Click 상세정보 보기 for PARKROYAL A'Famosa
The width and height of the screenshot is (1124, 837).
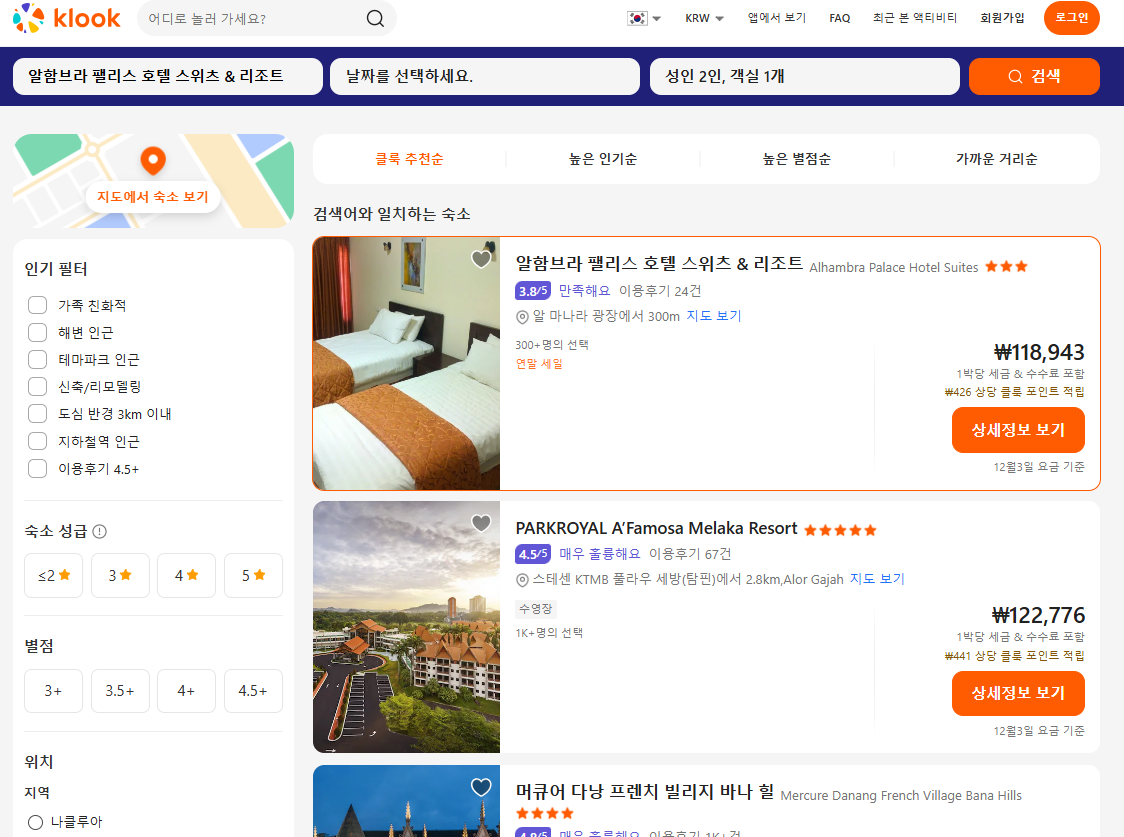1018,693
